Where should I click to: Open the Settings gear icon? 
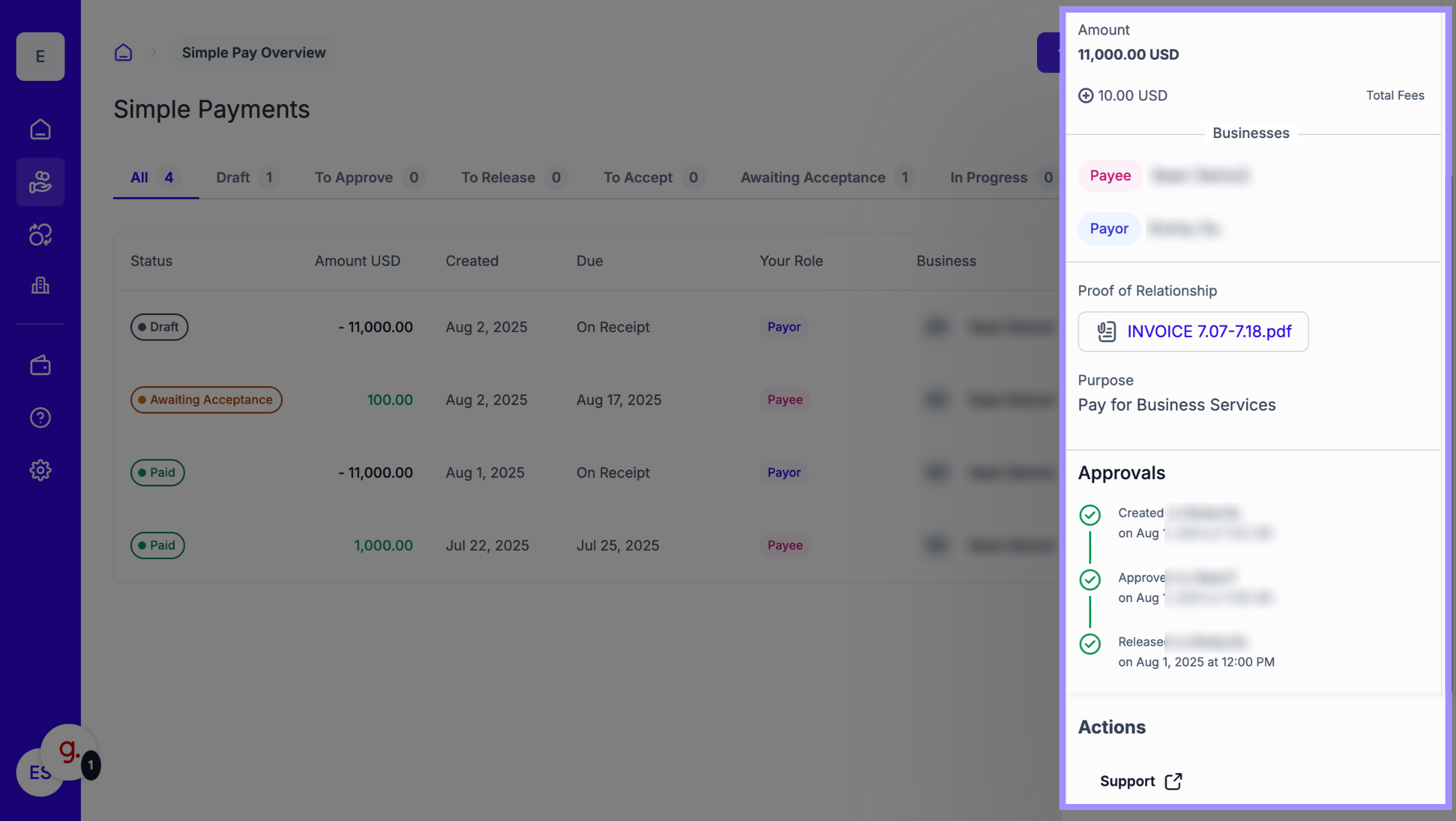point(40,470)
